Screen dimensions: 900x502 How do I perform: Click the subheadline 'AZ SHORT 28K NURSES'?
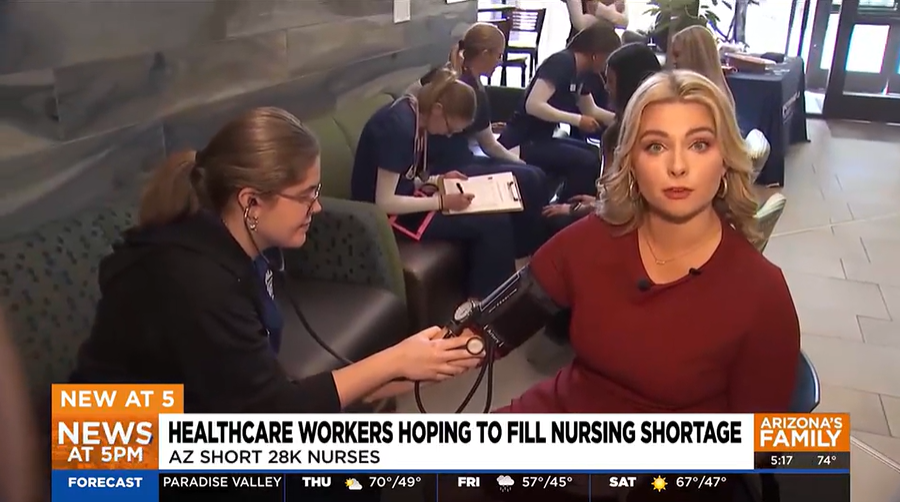point(274,457)
